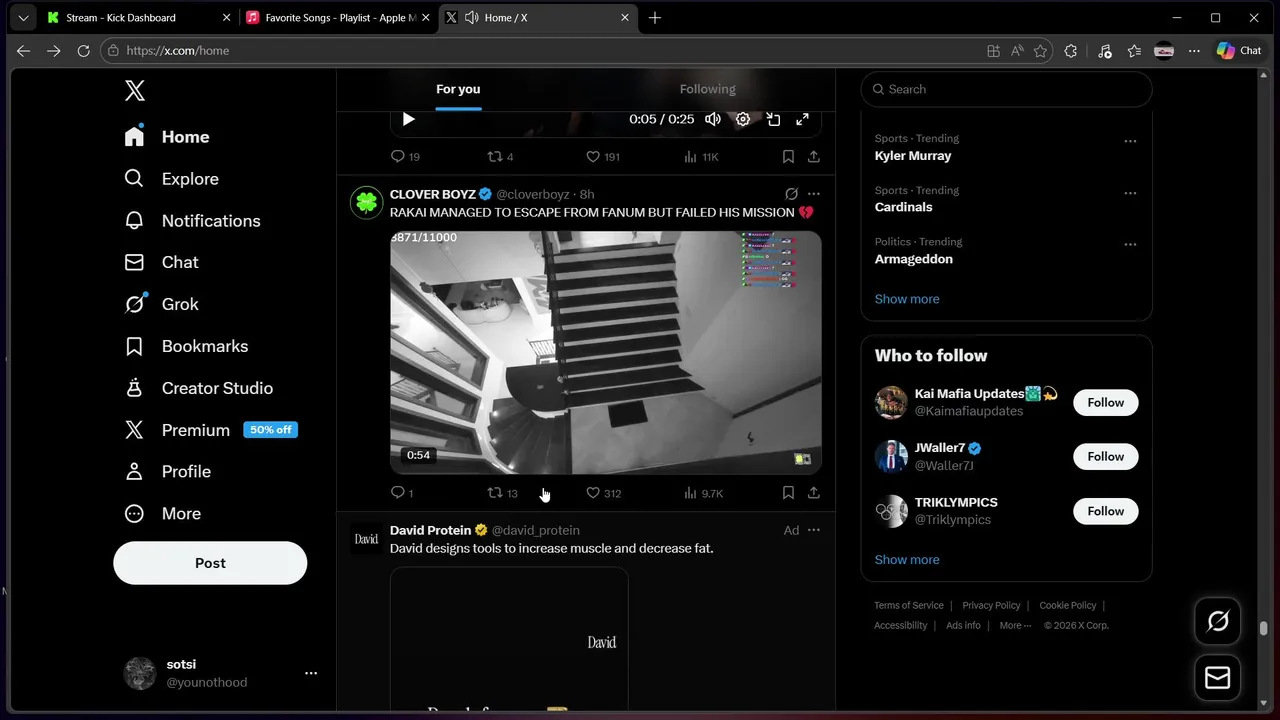Open the Copilot Chat button
Image resolution: width=1280 pixels, height=720 pixels.
click(1239, 51)
